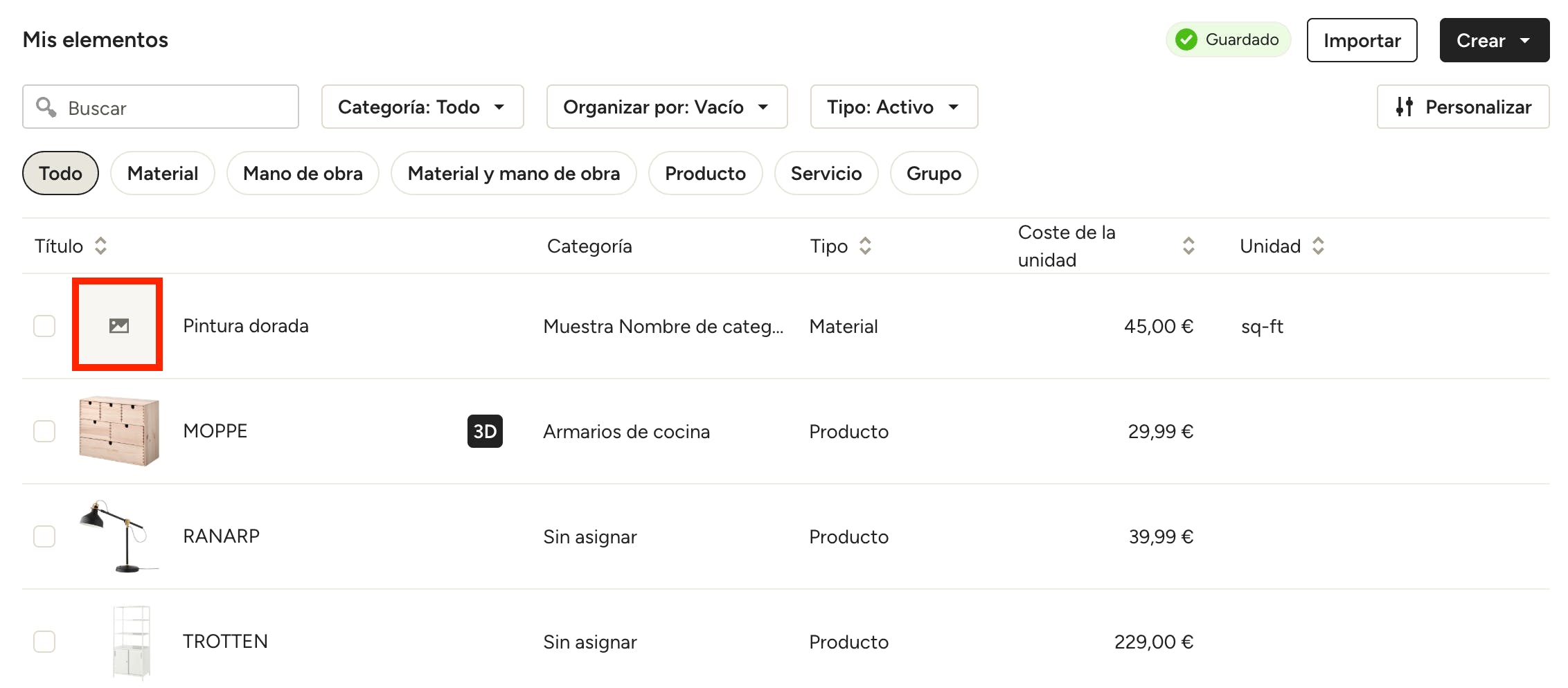The image size is (1568, 688).
Task: Sort by Tipo column arrows
Action: point(865,246)
